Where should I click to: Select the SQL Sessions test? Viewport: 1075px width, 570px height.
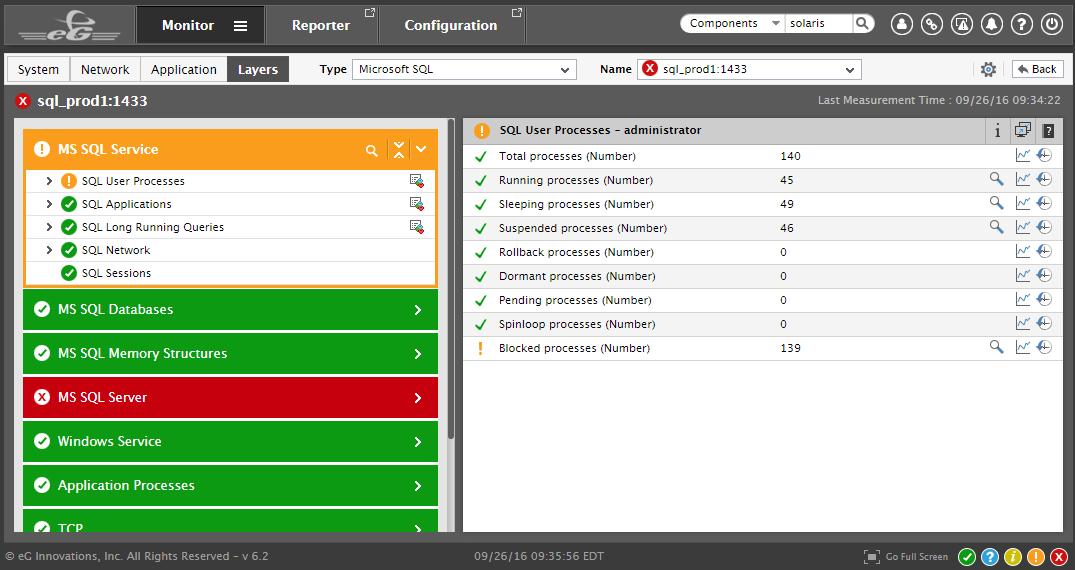[116, 273]
